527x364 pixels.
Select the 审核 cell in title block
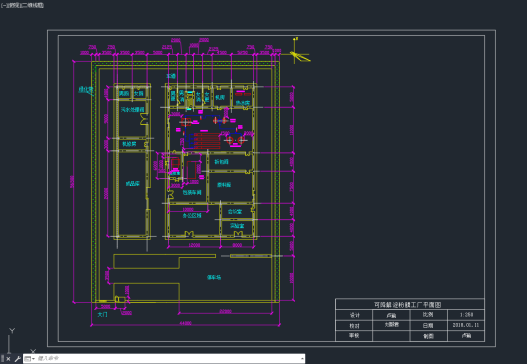(354, 335)
